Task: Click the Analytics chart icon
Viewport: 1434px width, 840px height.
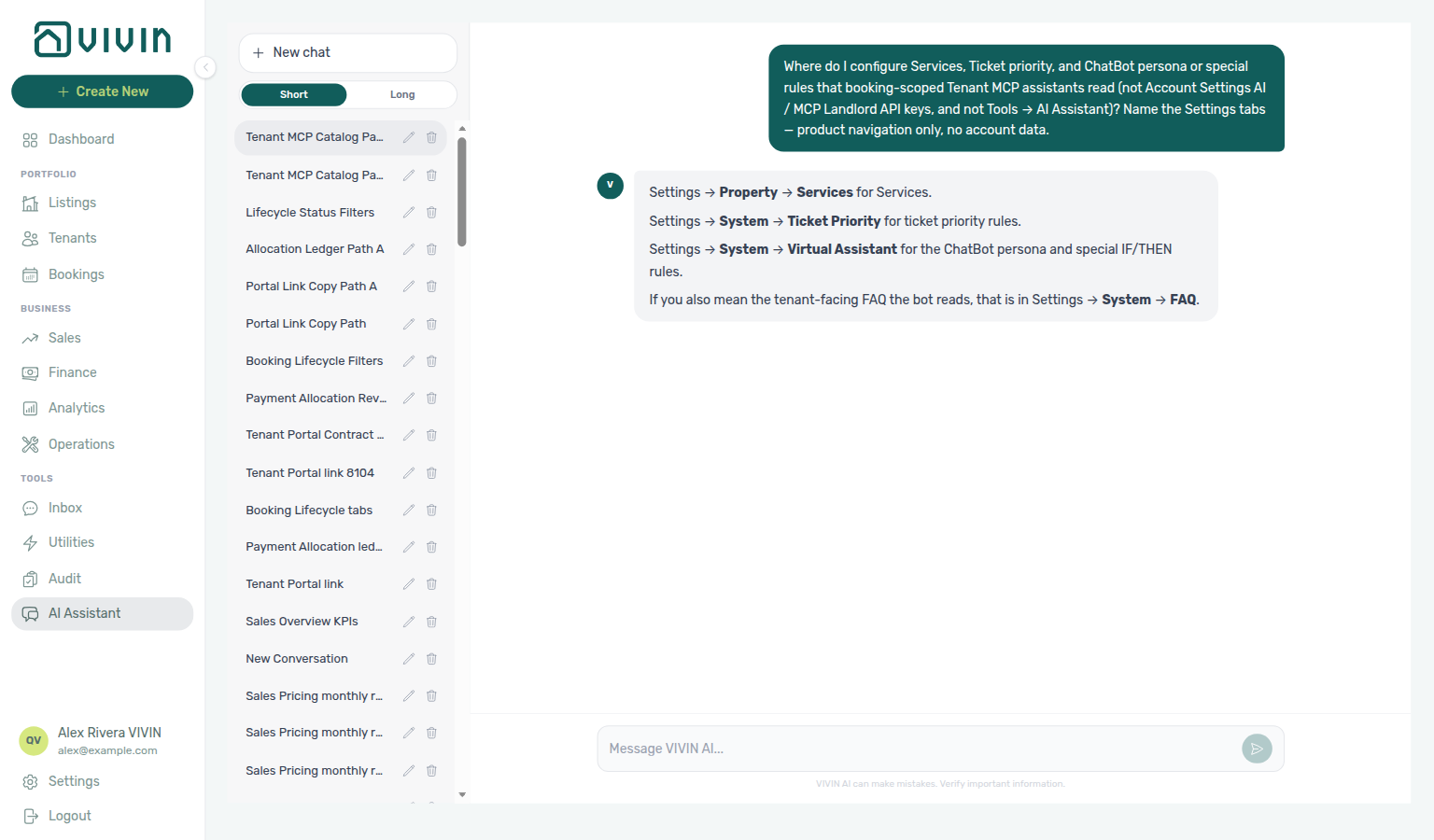Action: coord(30,409)
